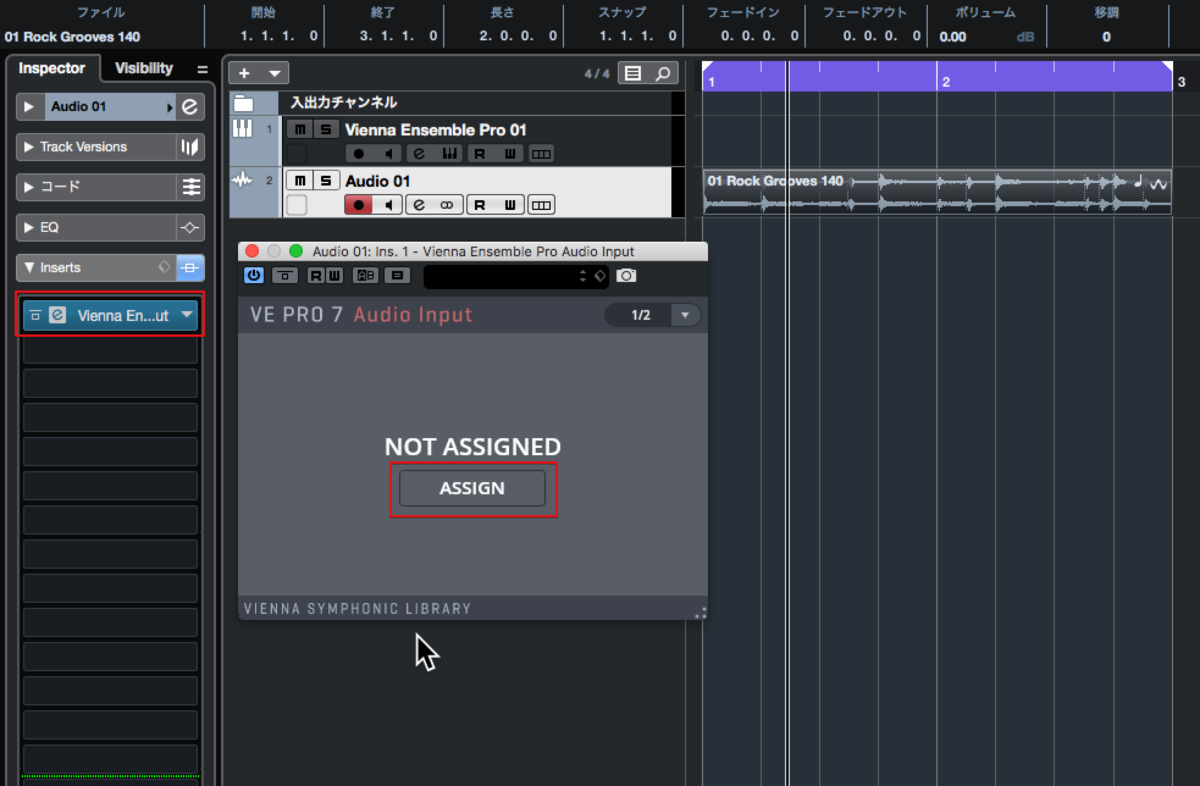
Task: Click the ASSIGN button
Action: click(472, 488)
